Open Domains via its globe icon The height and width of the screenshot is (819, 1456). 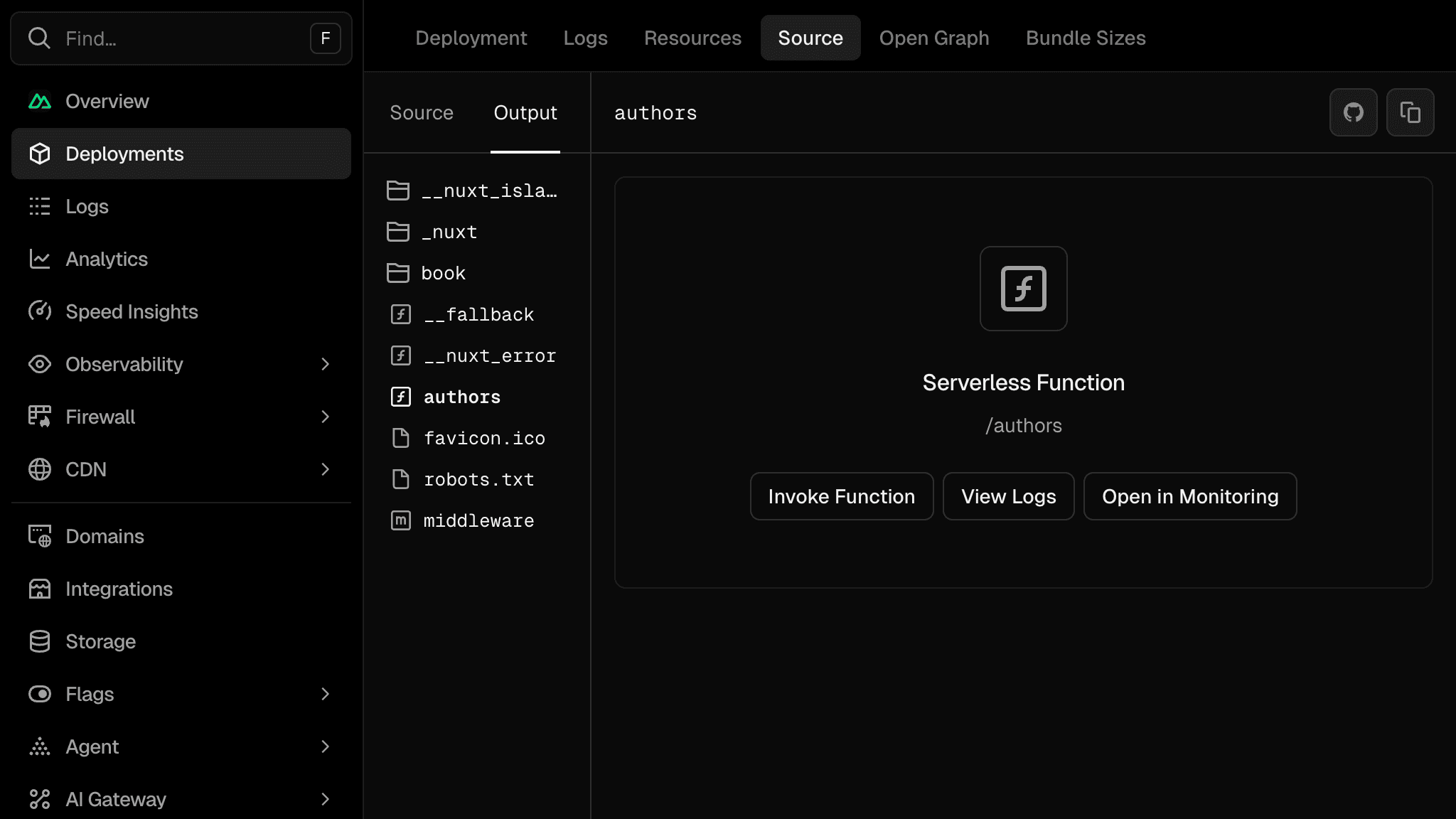[x=40, y=536]
